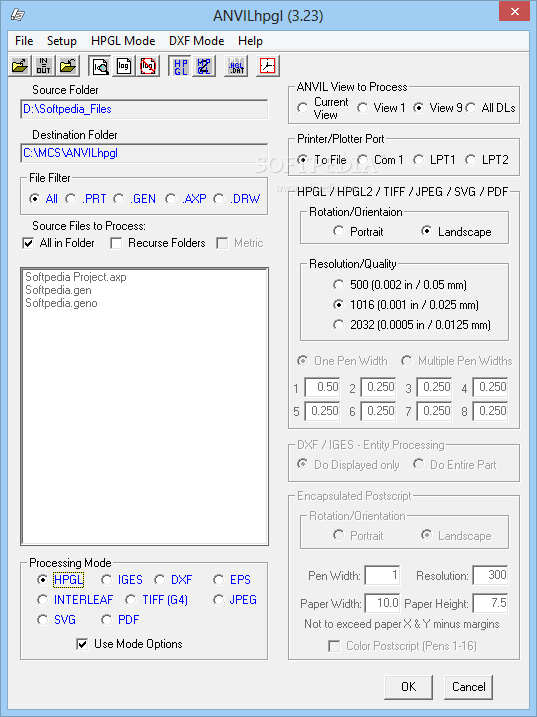Open the Help menu
This screenshot has width=537, height=717.
pos(250,41)
